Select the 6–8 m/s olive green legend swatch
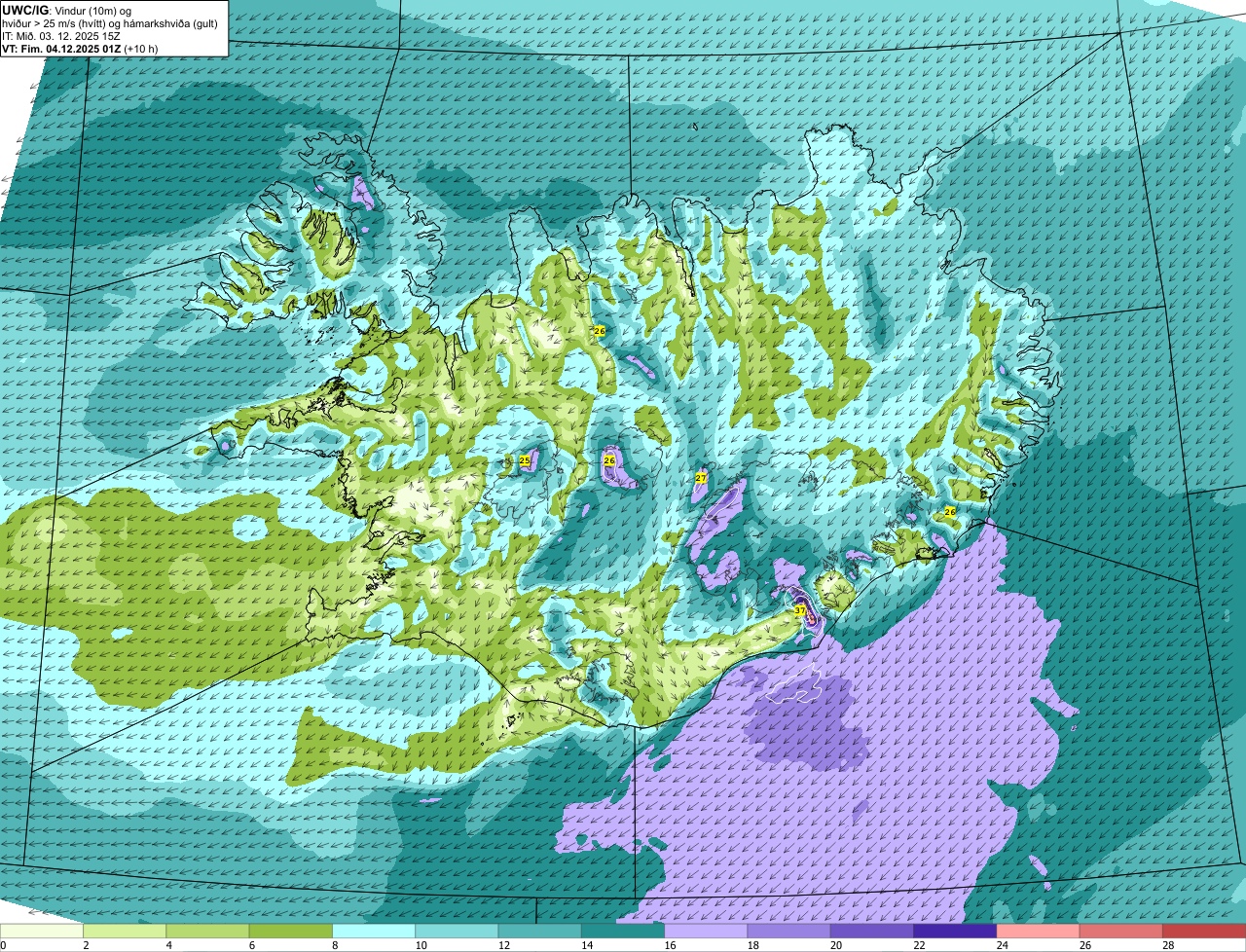 coord(291,931)
